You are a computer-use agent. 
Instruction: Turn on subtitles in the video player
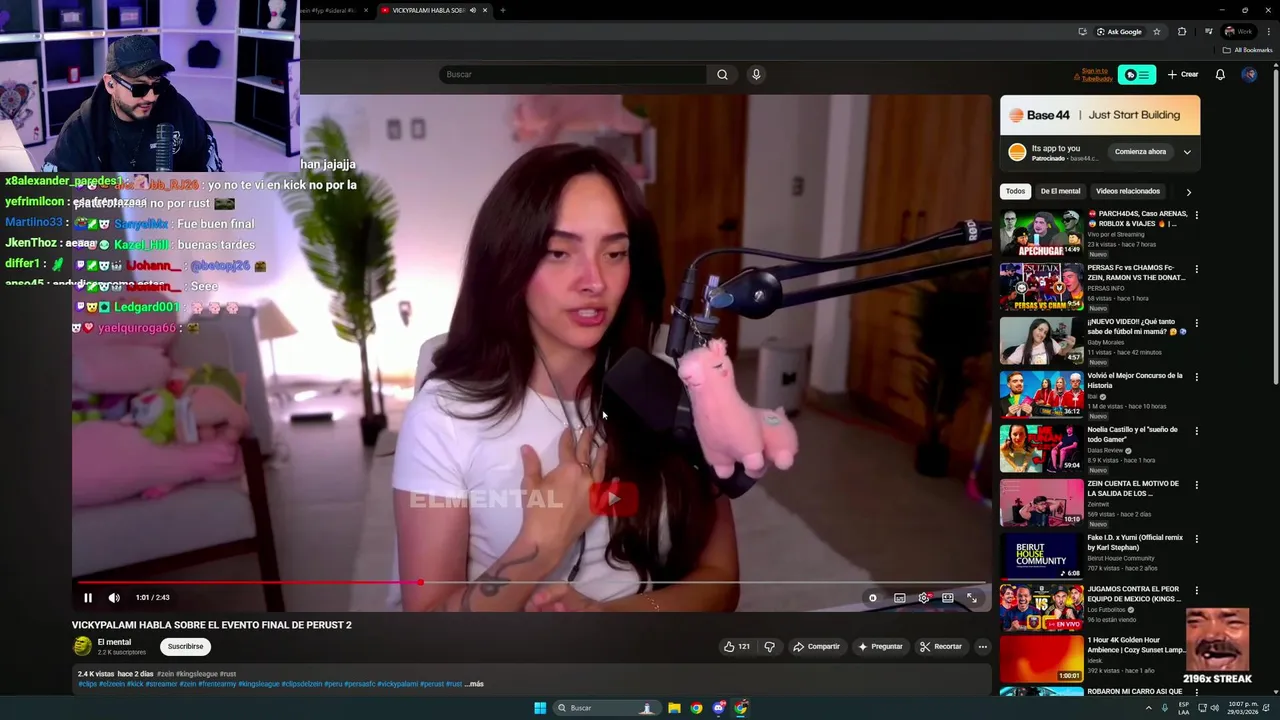pyautogui.click(x=899, y=598)
